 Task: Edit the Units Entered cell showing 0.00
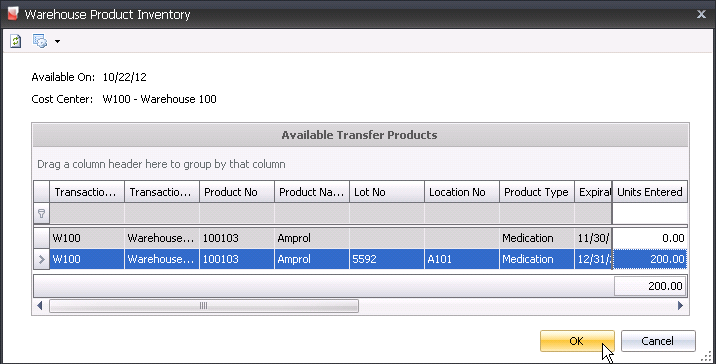pos(650,238)
